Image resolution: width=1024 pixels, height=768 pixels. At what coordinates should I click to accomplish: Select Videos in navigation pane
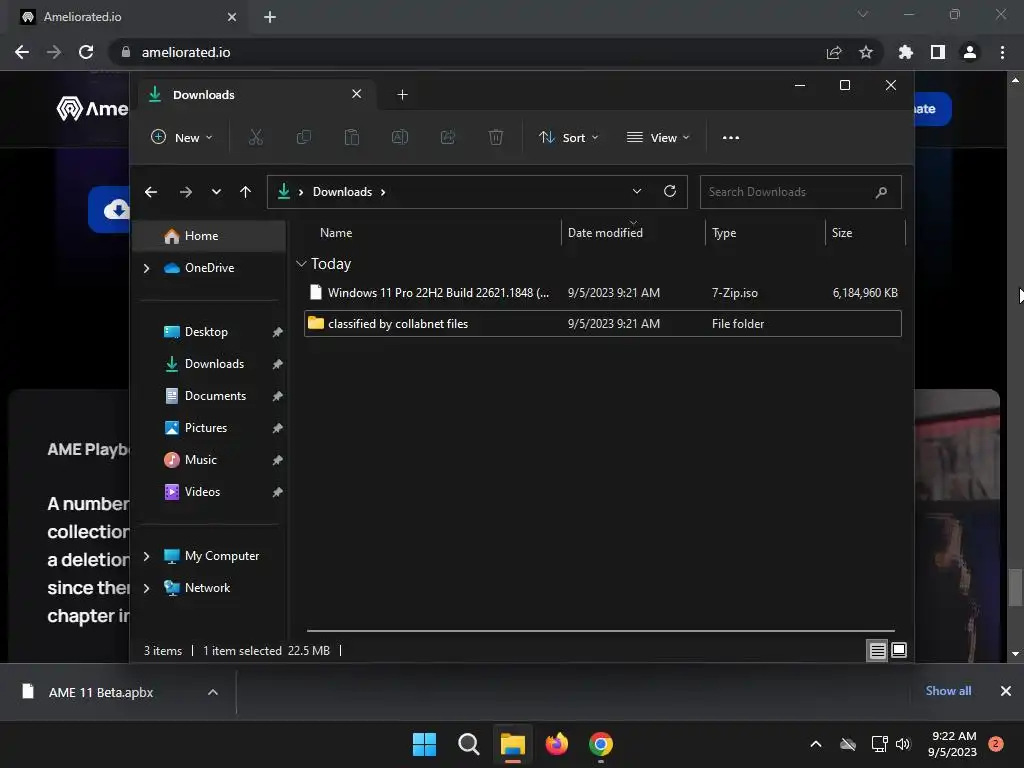[210, 492]
